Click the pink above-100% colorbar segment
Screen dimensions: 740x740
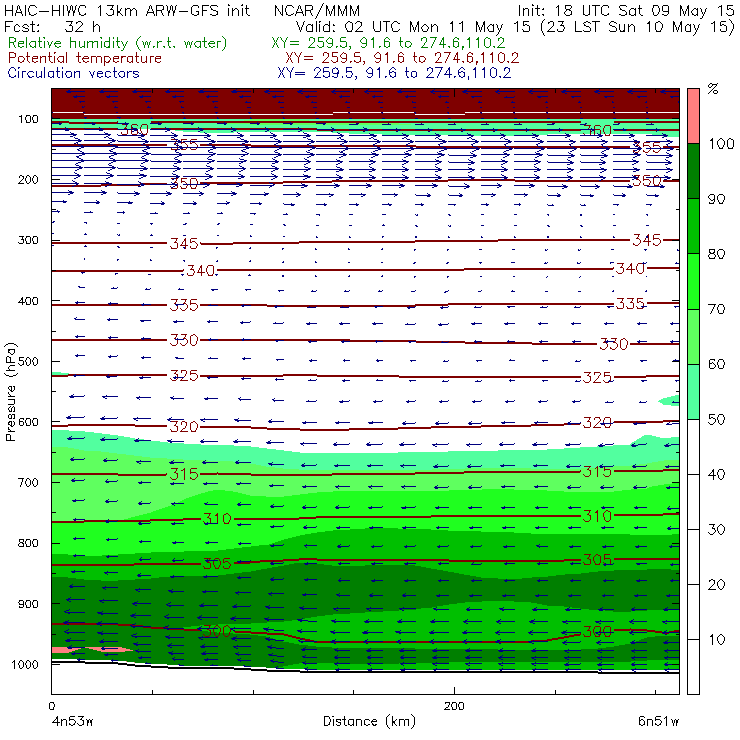tap(693, 116)
